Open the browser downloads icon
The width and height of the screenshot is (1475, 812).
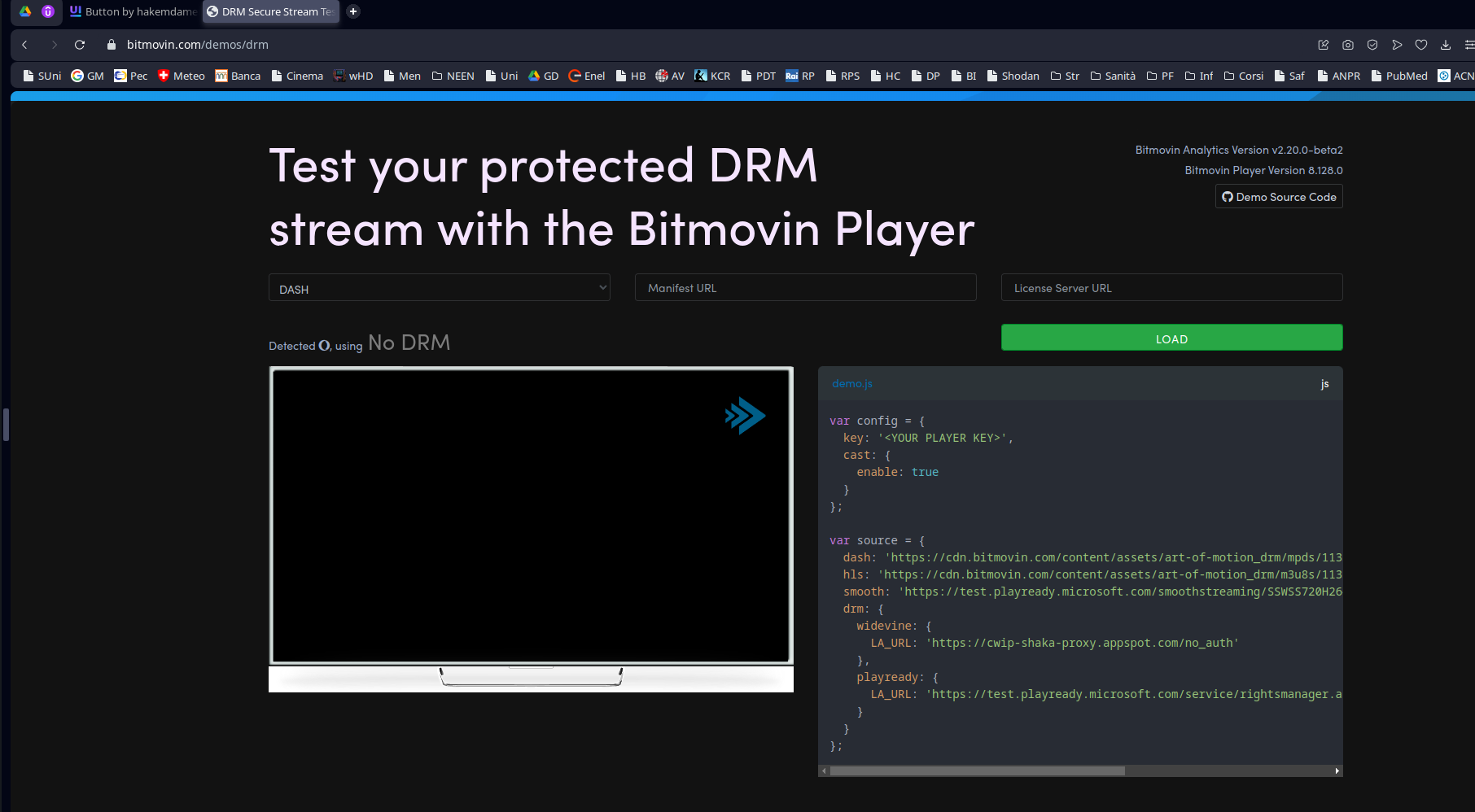[1446, 45]
